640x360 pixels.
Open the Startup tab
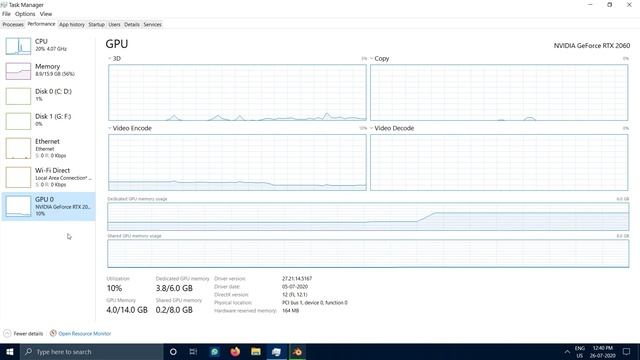(97, 24)
